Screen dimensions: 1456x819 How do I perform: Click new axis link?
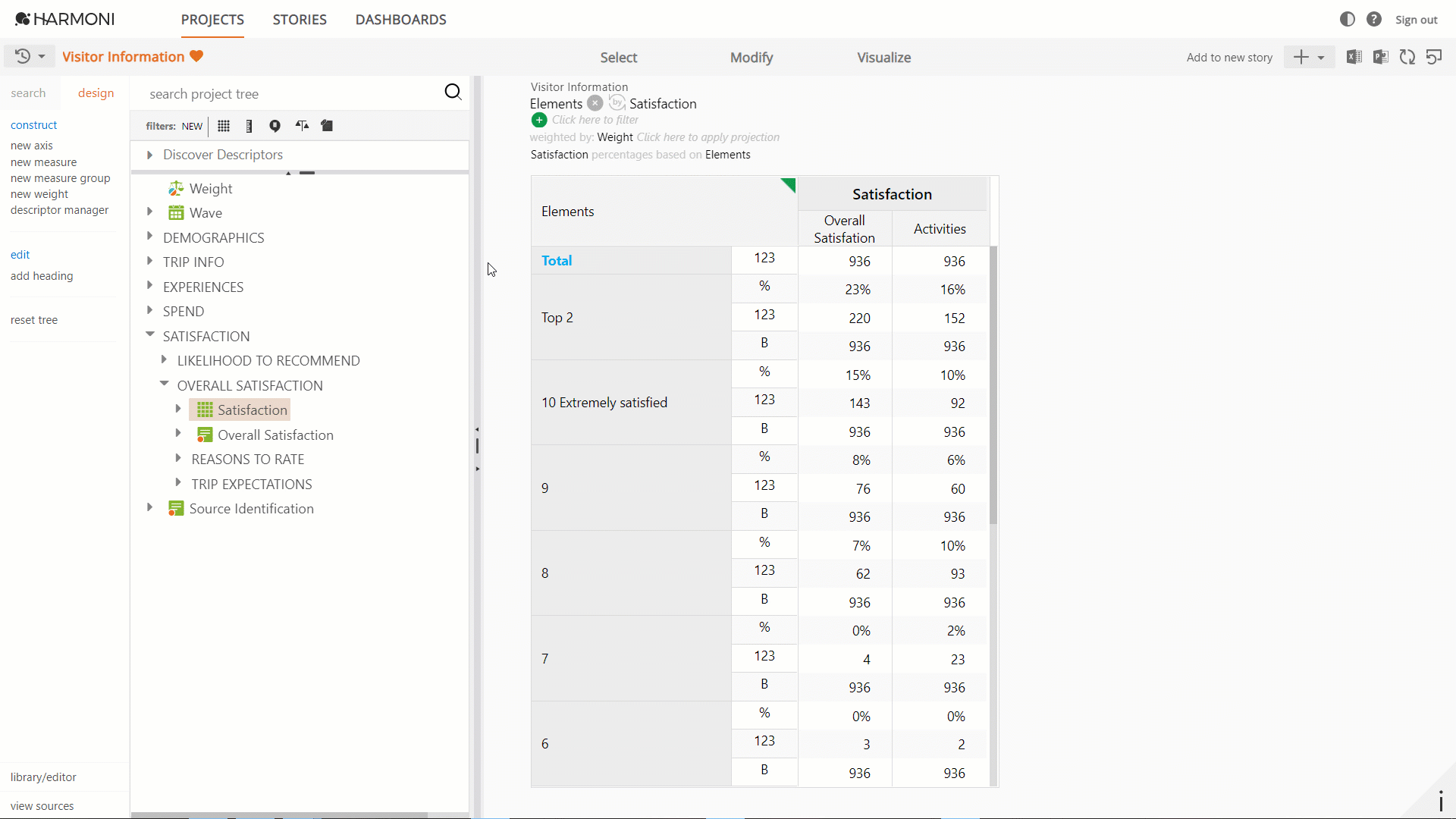pyautogui.click(x=32, y=146)
